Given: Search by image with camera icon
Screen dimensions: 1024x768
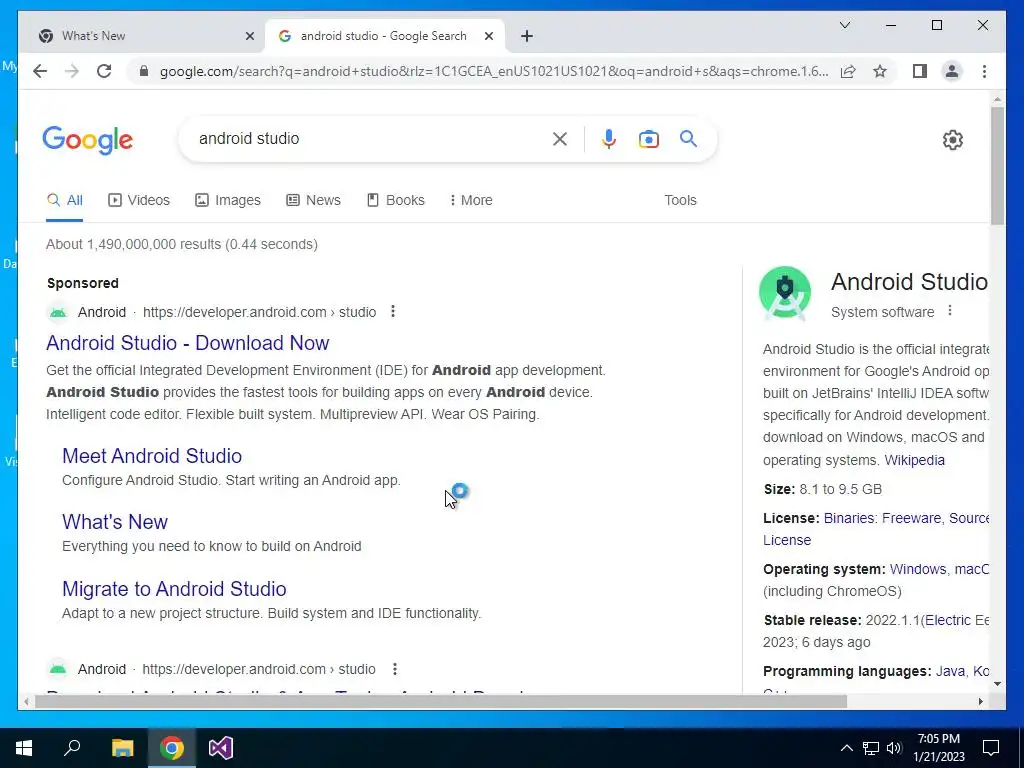Looking at the screenshot, I should tap(648, 138).
